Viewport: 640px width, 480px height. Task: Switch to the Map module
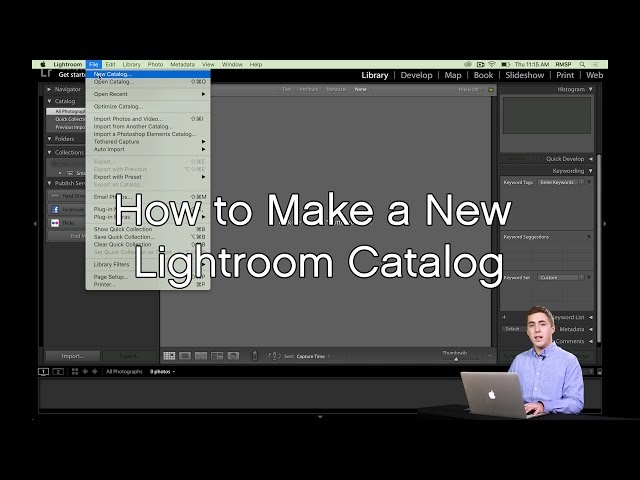(453, 75)
